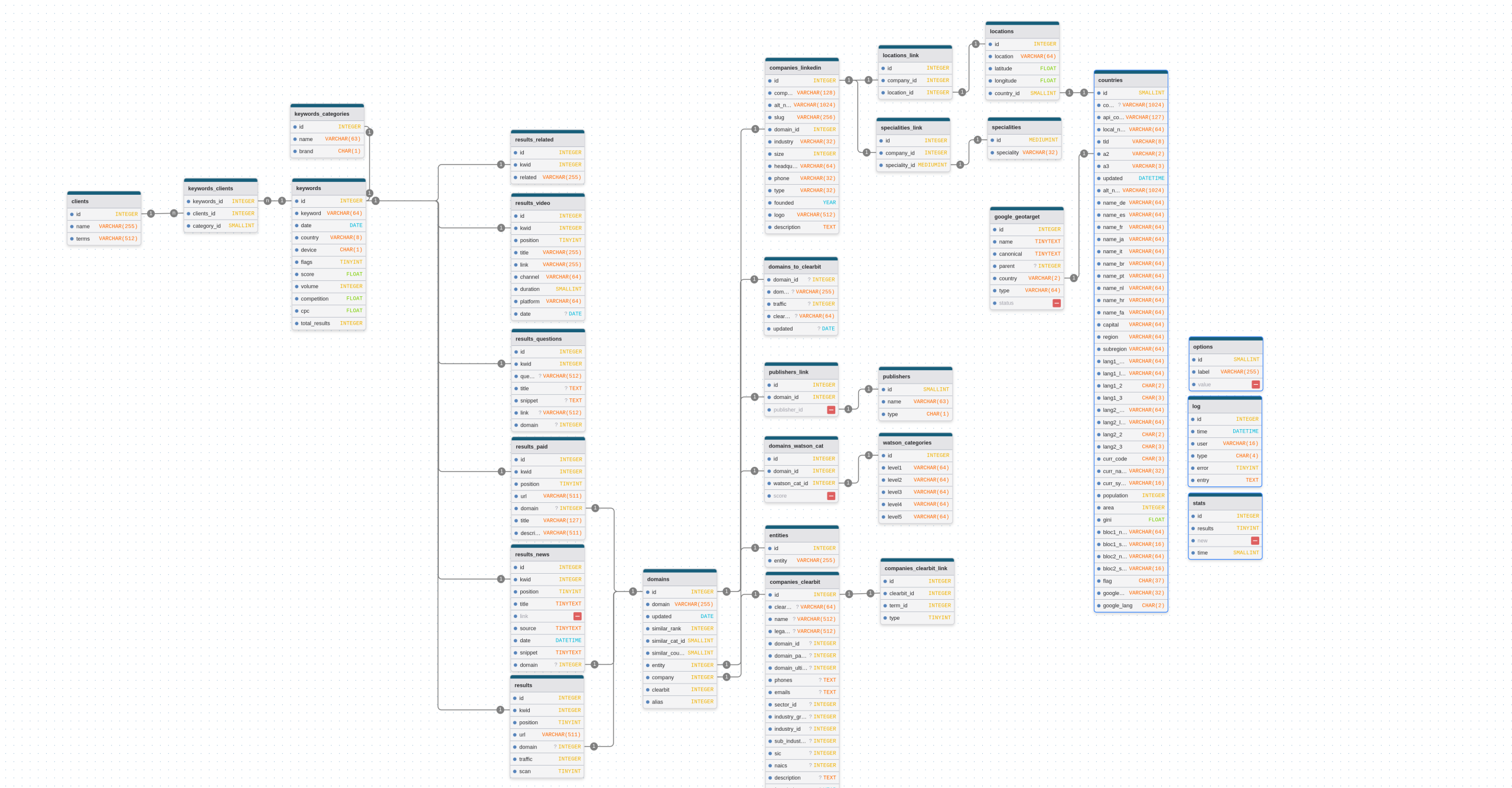Click red minus icon on stats new field
This screenshot has height=788, width=1512.
tap(1255, 541)
